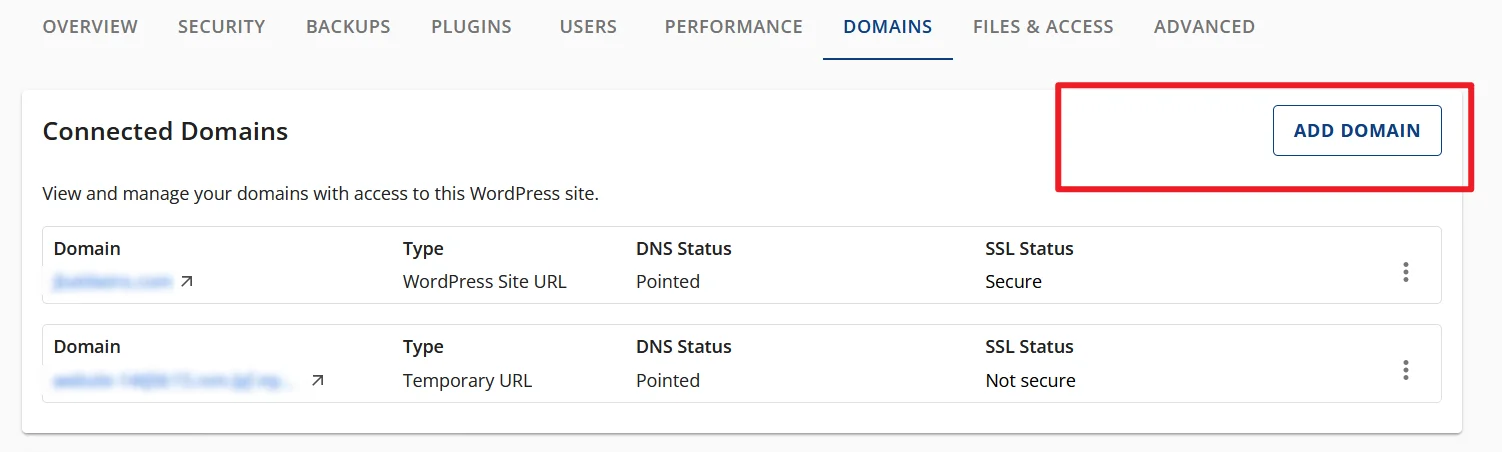Image resolution: width=1502 pixels, height=452 pixels.
Task: Click the blurred Temporary URL domain link
Action: click(x=175, y=381)
